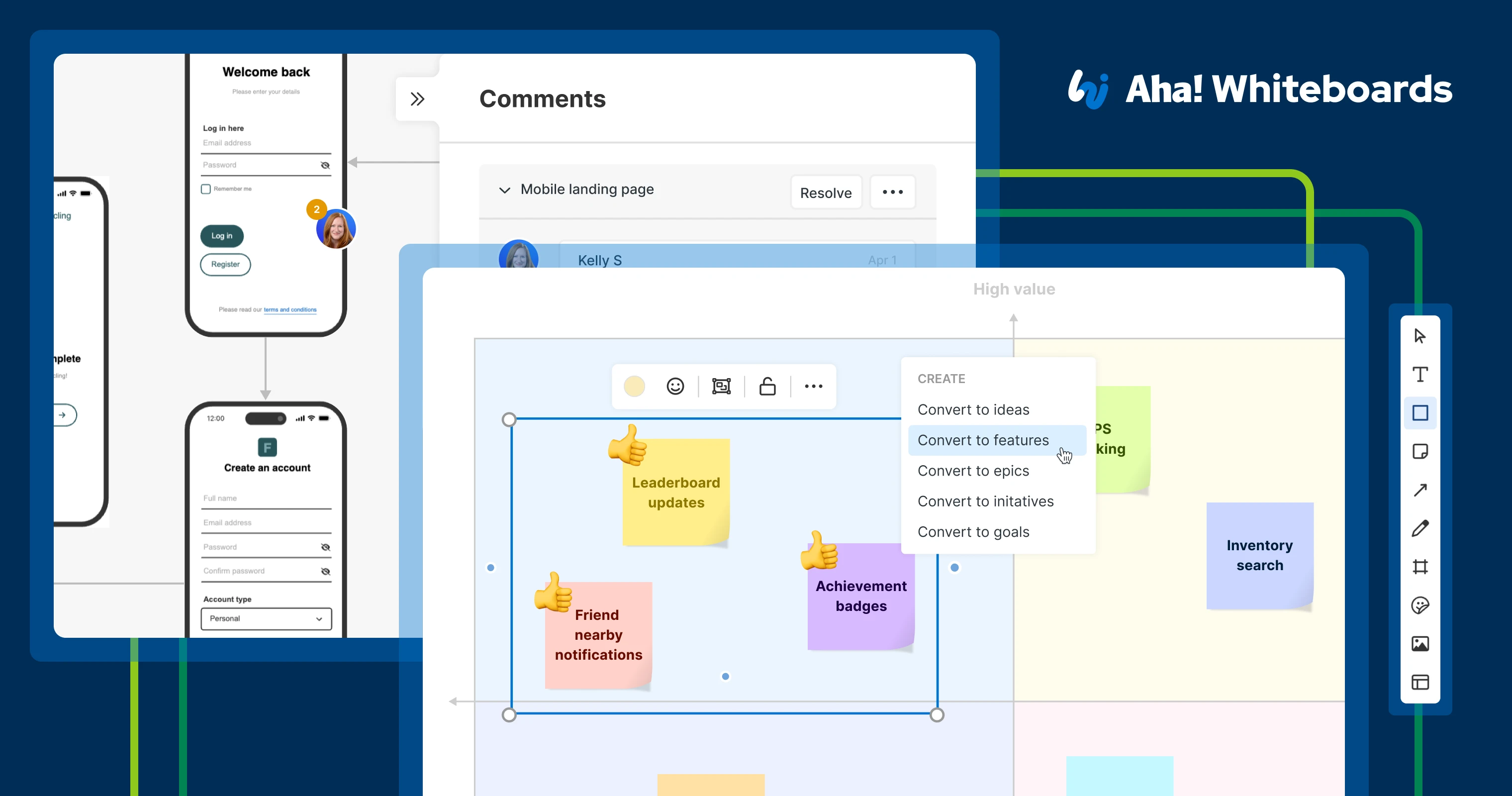Select the Pen drawing tool
The image size is (1512, 796).
pyautogui.click(x=1420, y=528)
